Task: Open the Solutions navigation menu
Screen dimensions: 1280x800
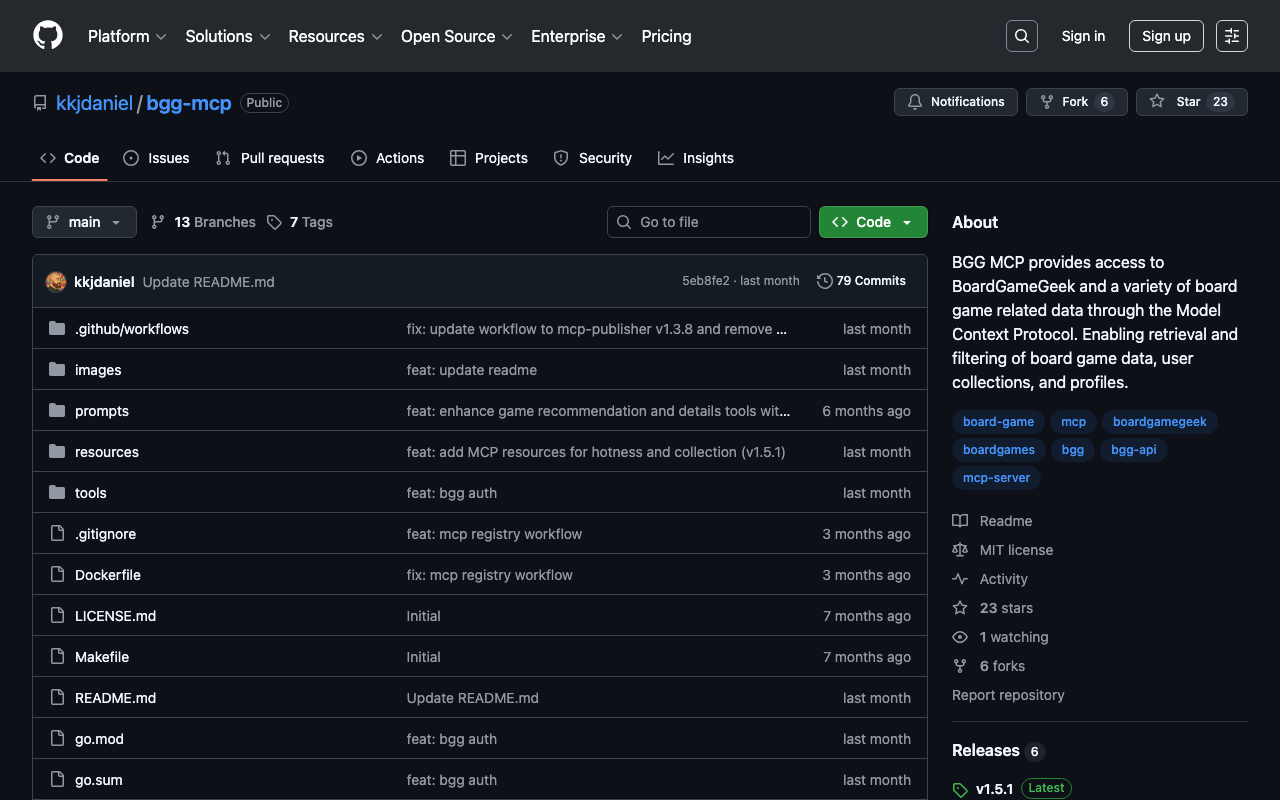Action: click(227, 36)
